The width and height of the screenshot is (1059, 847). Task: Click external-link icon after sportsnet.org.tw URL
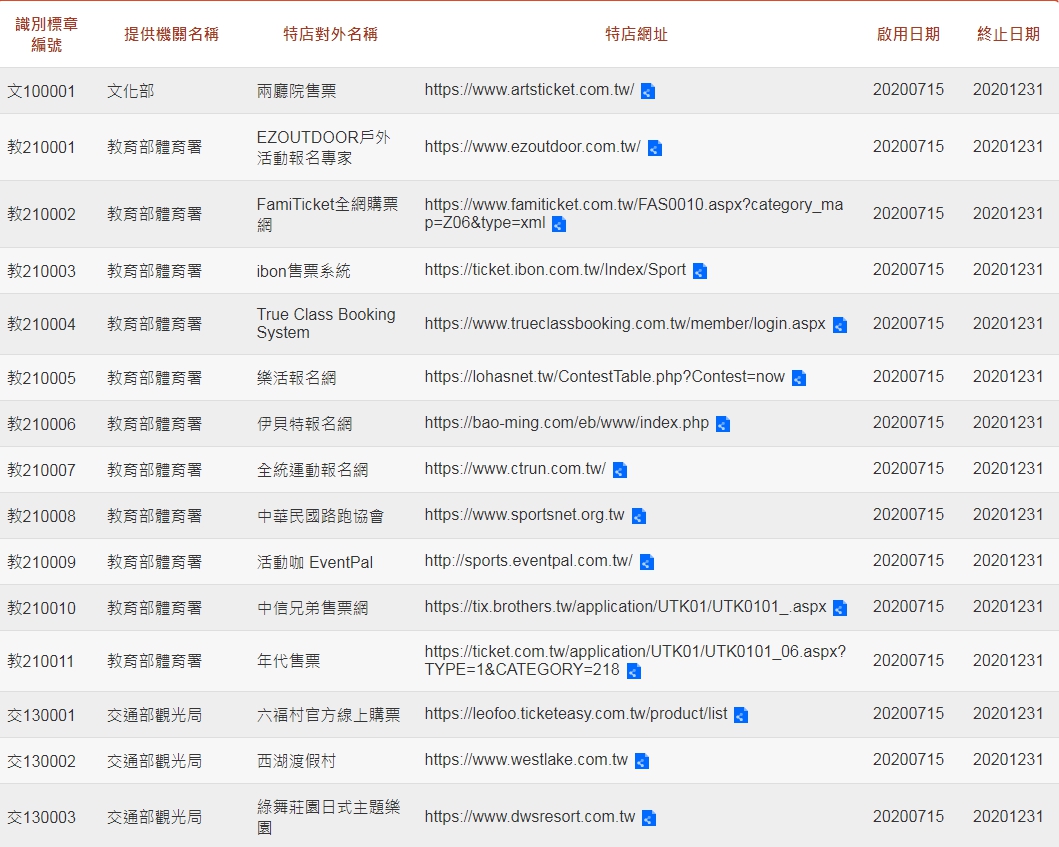tap(638, 516)
